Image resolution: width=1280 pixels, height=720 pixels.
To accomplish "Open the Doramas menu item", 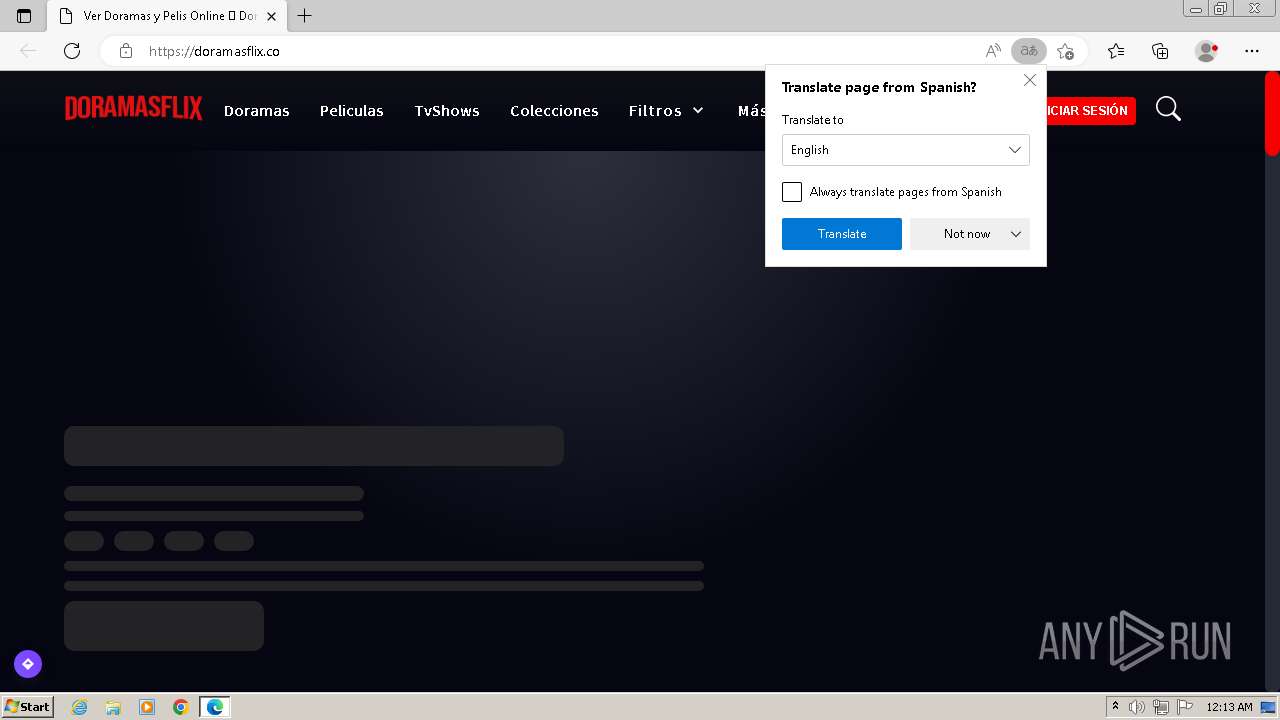I will 257,111.
